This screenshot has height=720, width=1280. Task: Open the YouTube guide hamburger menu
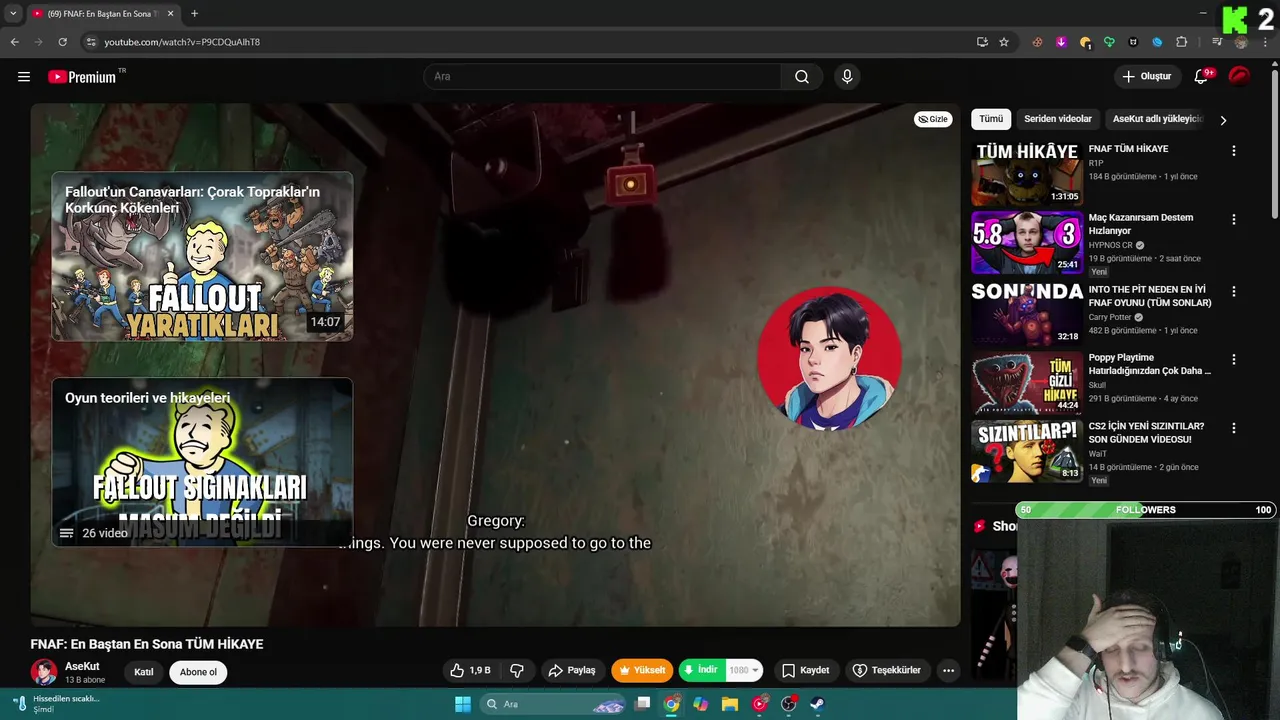24,77
